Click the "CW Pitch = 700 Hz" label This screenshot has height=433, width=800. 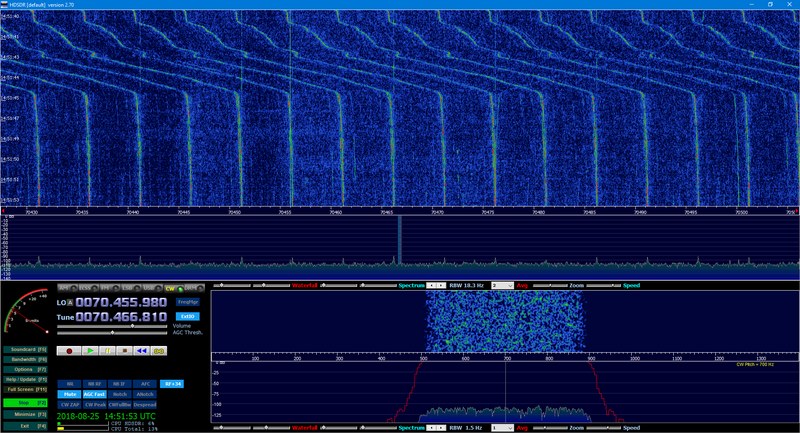(755, 365)
